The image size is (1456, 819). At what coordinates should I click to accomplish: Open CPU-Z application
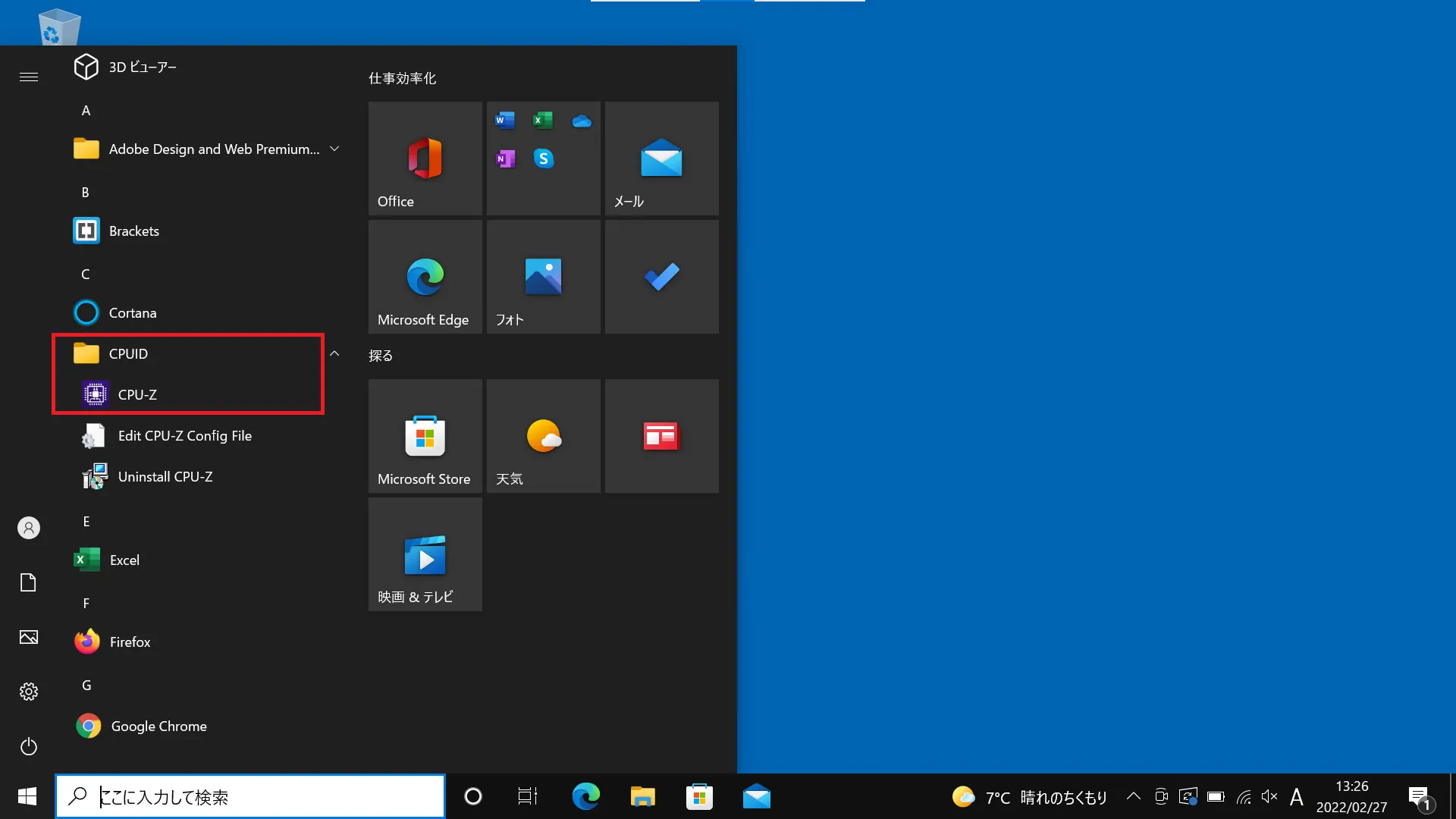(137, 393)
